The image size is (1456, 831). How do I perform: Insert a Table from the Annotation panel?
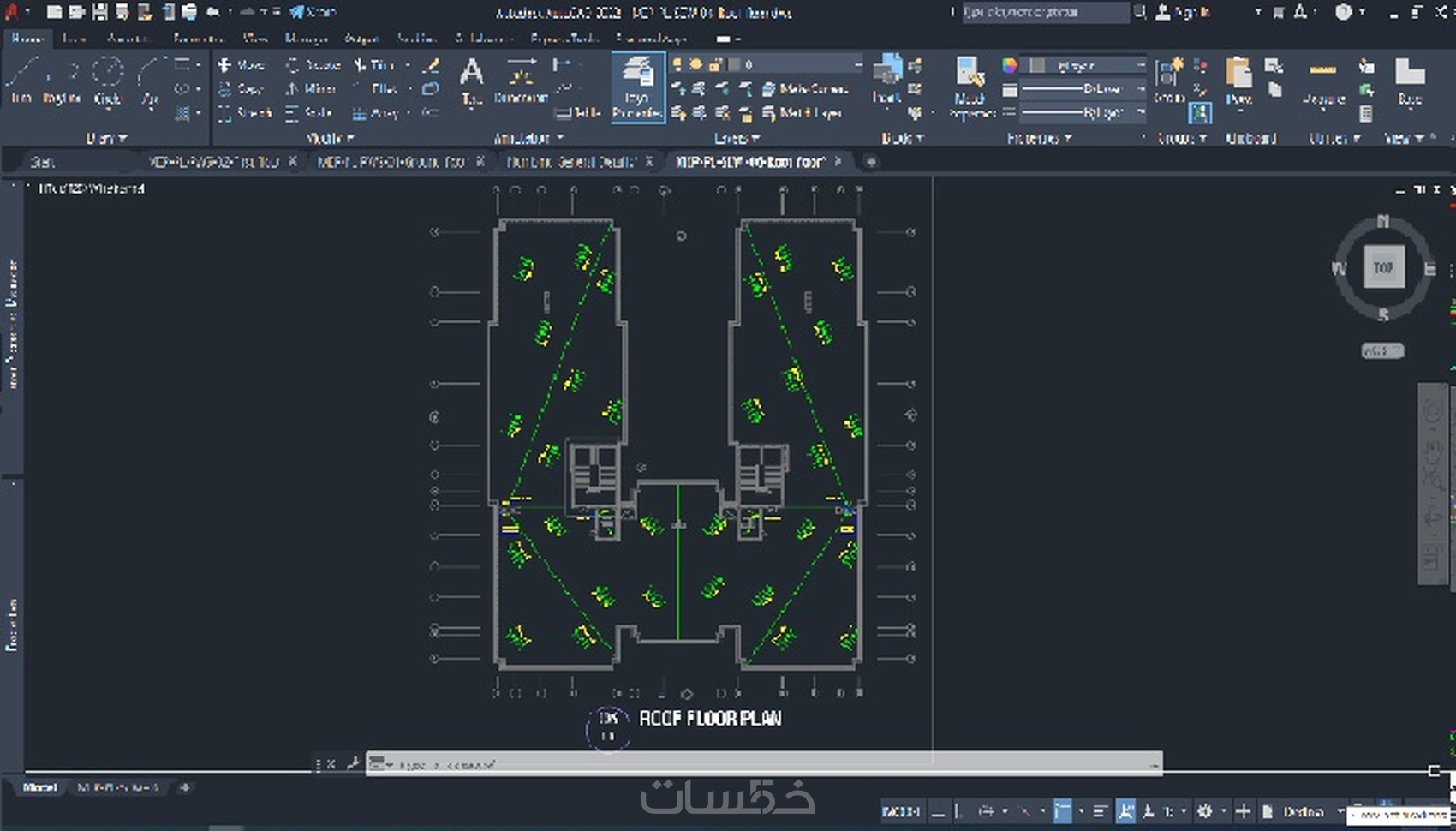[577, 113]
